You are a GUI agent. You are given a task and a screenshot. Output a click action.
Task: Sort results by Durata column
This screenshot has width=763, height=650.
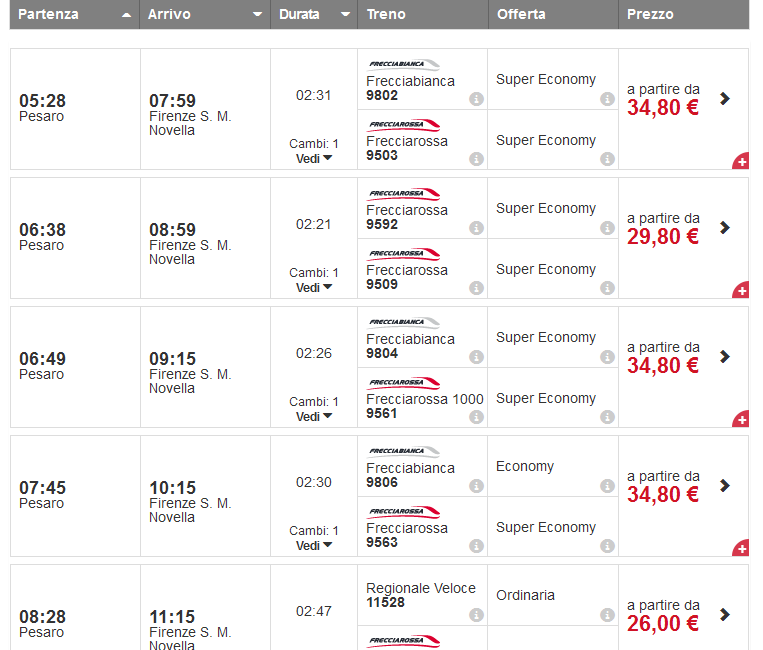(313, 15)
